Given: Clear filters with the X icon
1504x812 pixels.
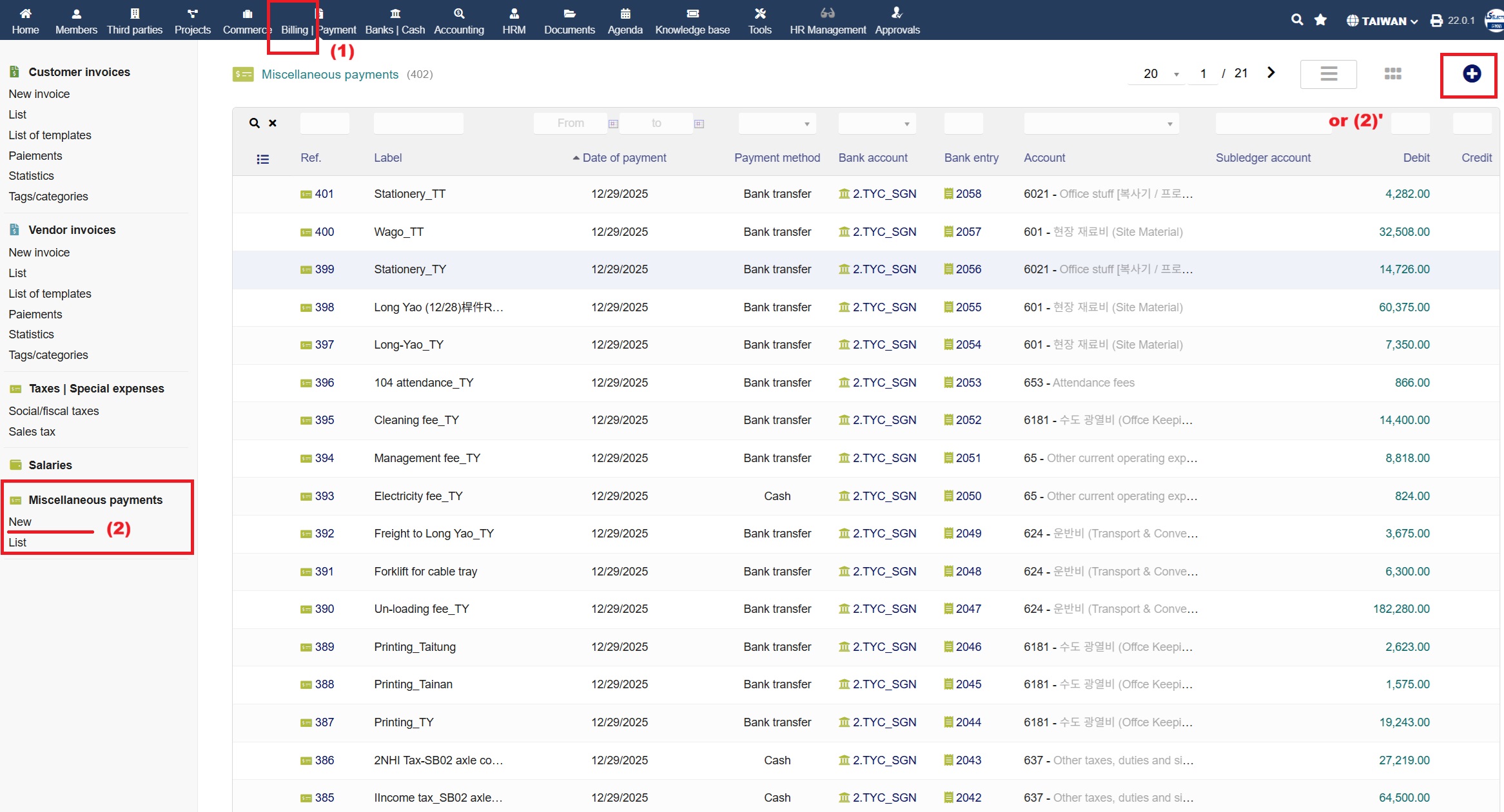Looking at the screenshot, I should click(273, 123).
